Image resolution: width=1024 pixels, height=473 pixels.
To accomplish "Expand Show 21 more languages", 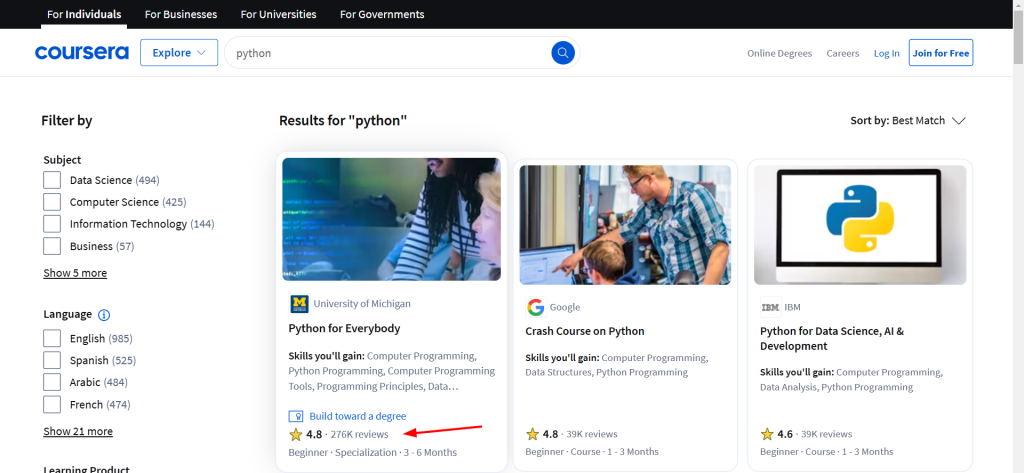I will coord(78,431).
